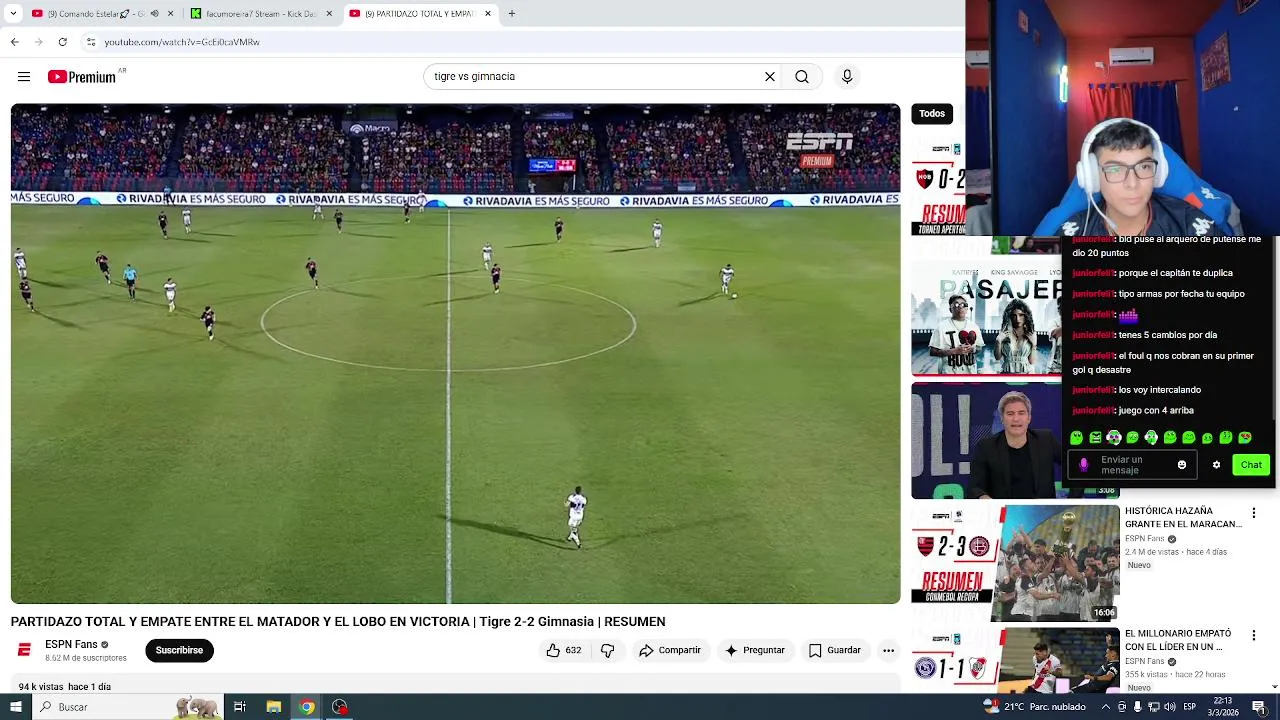Viewport: 1280px width, 720px height.
Task: View site information next to URL
Action: (x=90, y=42)
